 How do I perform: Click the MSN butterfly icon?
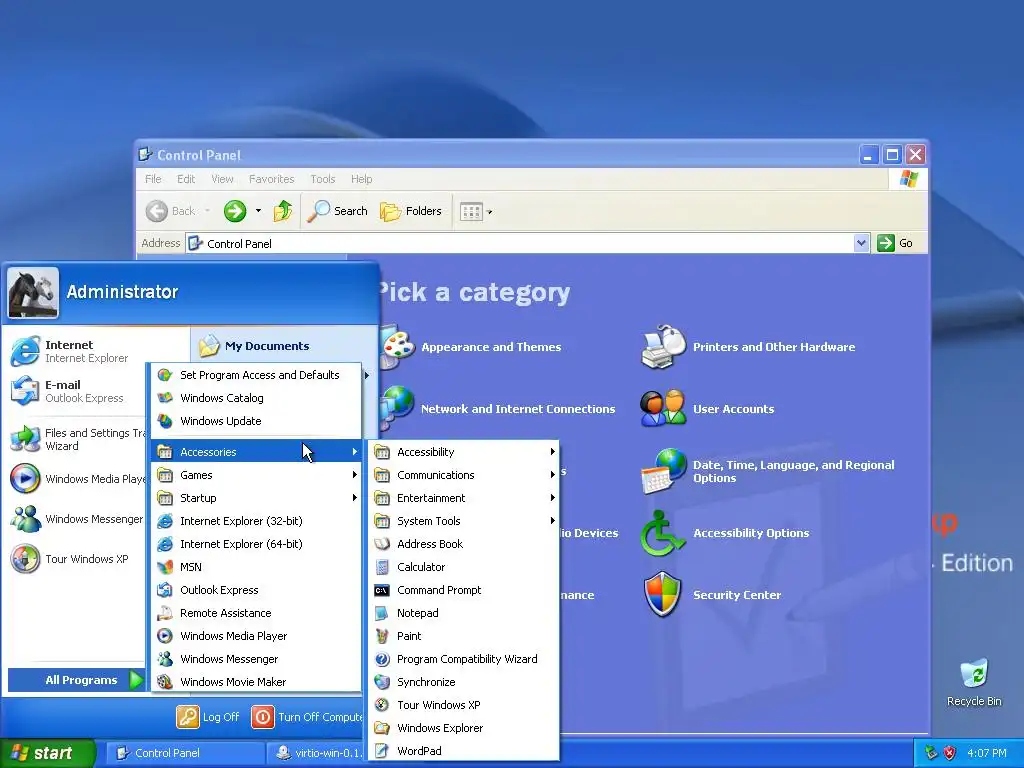[165, 567]
